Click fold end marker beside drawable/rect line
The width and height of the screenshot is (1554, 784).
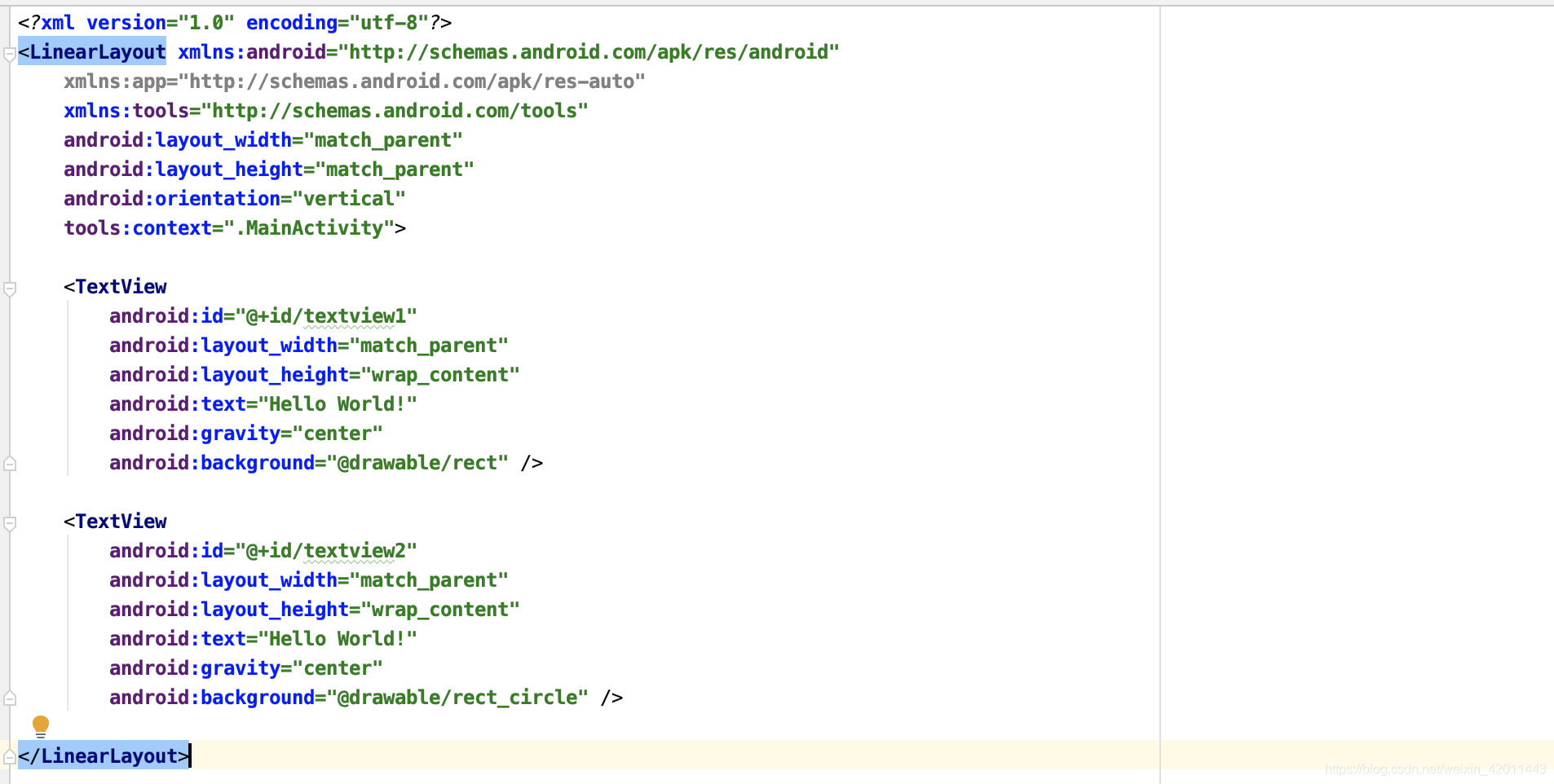[10, 464]
